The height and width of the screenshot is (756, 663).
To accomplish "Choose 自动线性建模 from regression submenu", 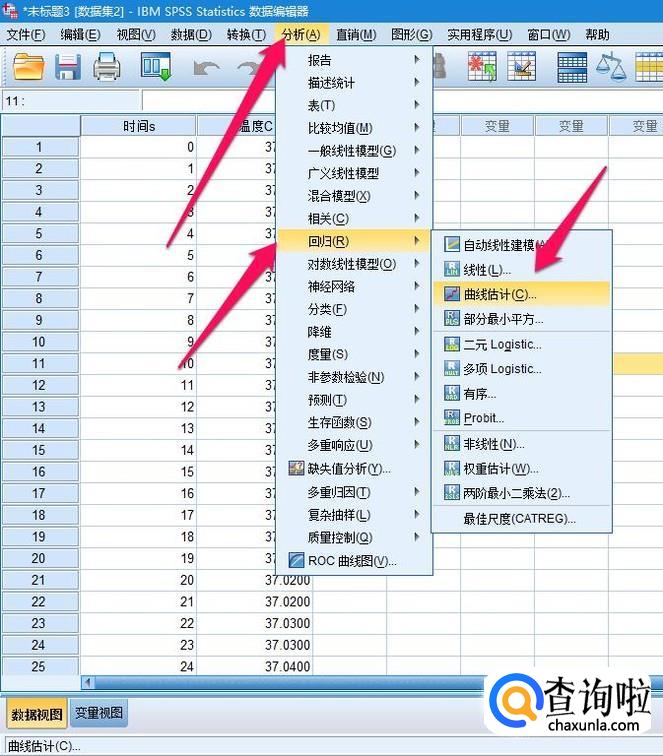I will point(522,245).
